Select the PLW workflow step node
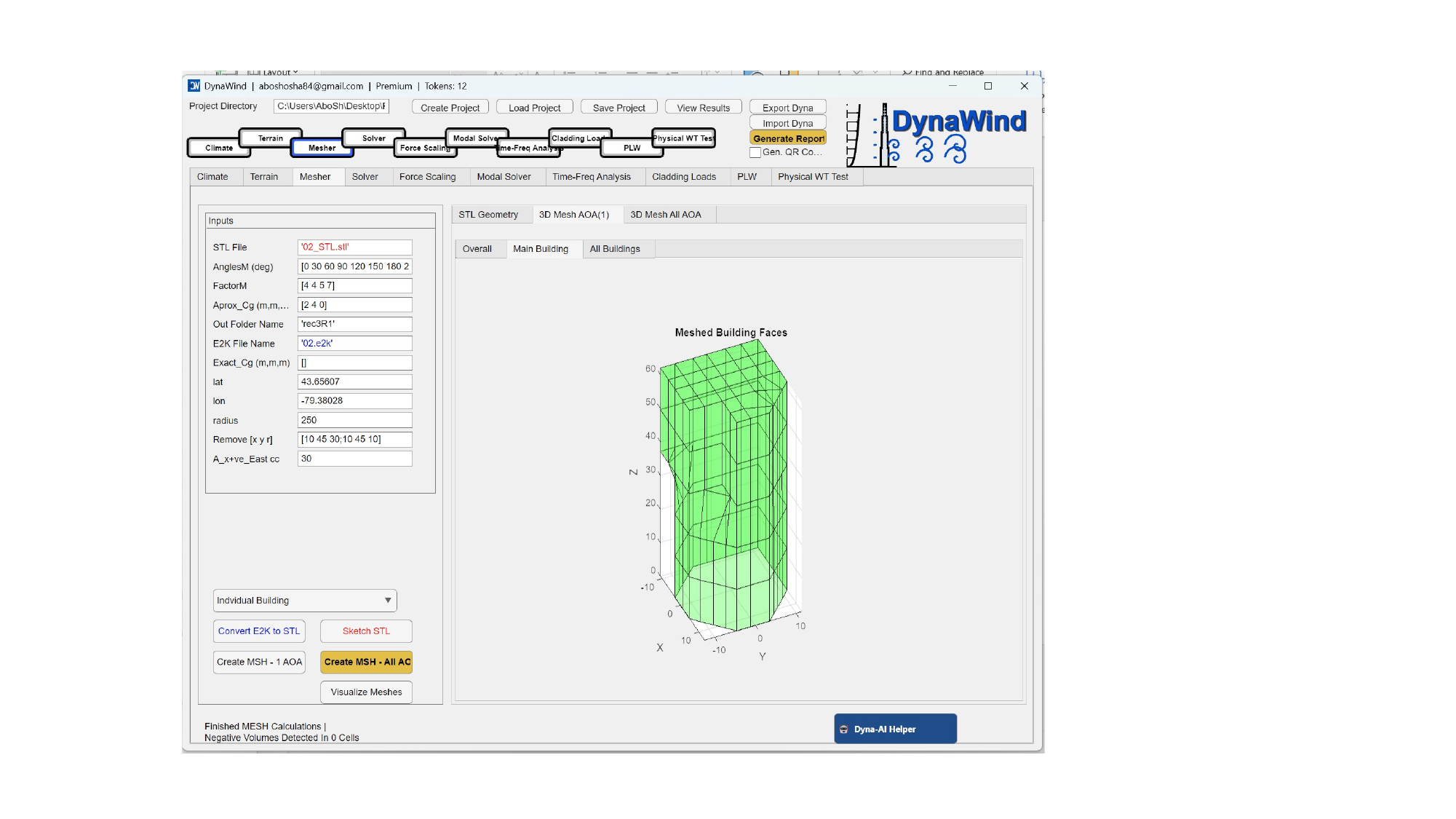Screen dimensions: 1456x819 point(631,148)
